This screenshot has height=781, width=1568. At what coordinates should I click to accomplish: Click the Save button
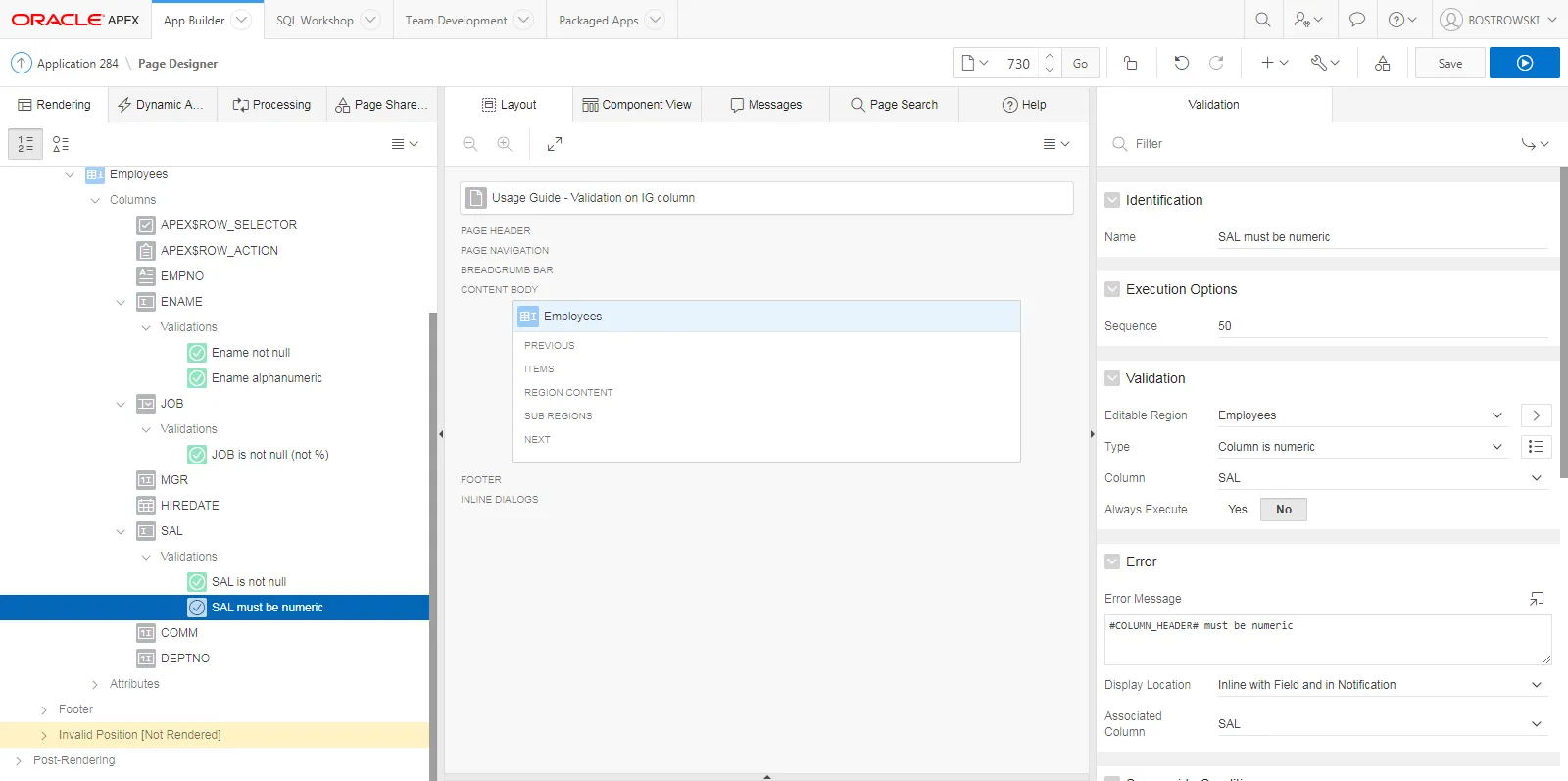[x=1449, y=63]
